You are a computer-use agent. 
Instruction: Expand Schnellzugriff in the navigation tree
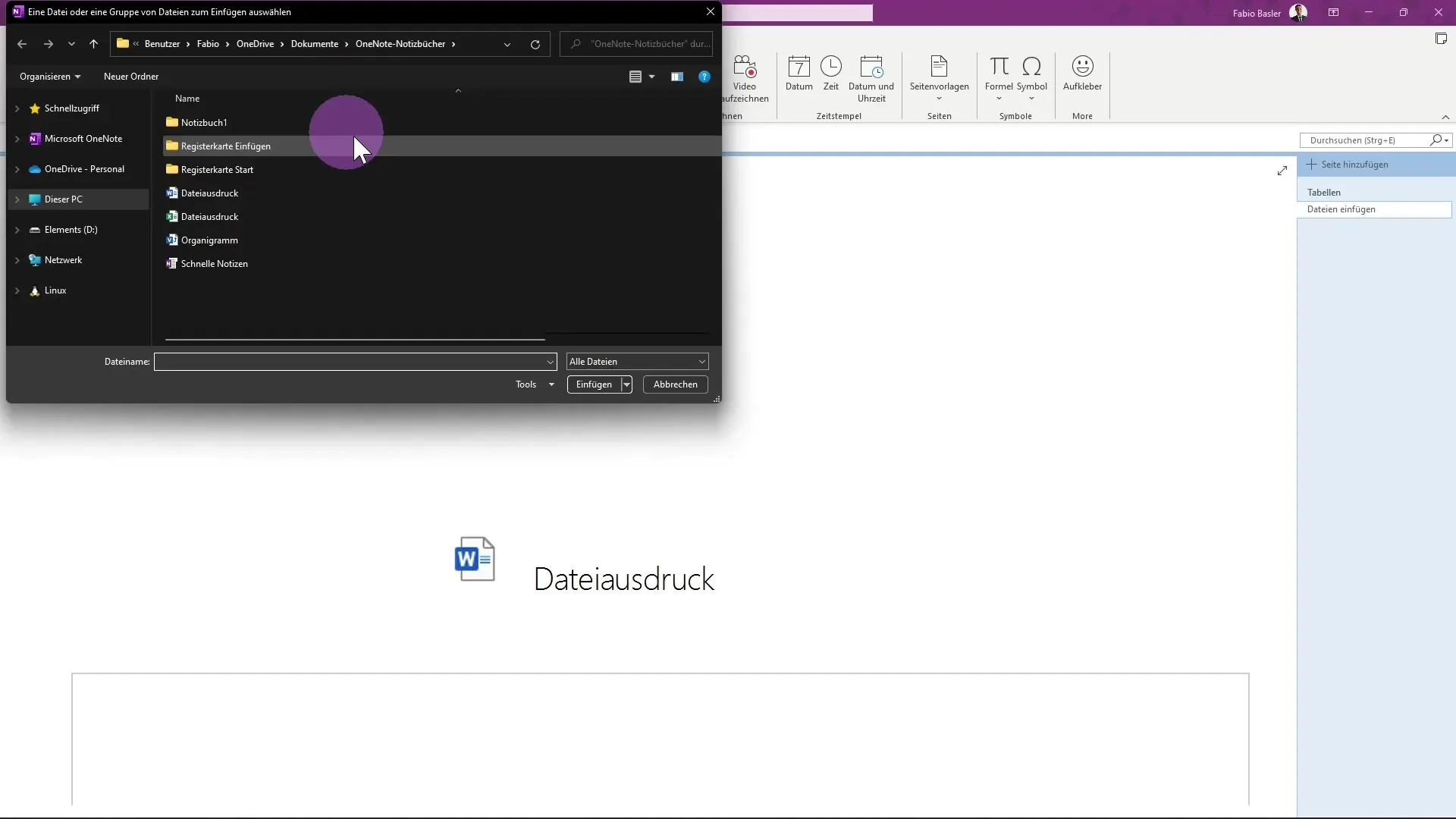17,108
